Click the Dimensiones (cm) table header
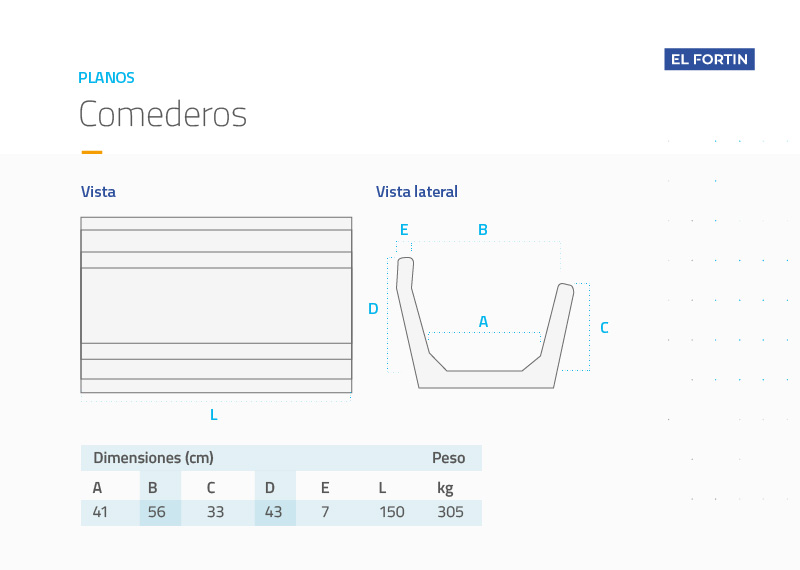The width and height of the screenshot is (800, 570). pos(153,458)
